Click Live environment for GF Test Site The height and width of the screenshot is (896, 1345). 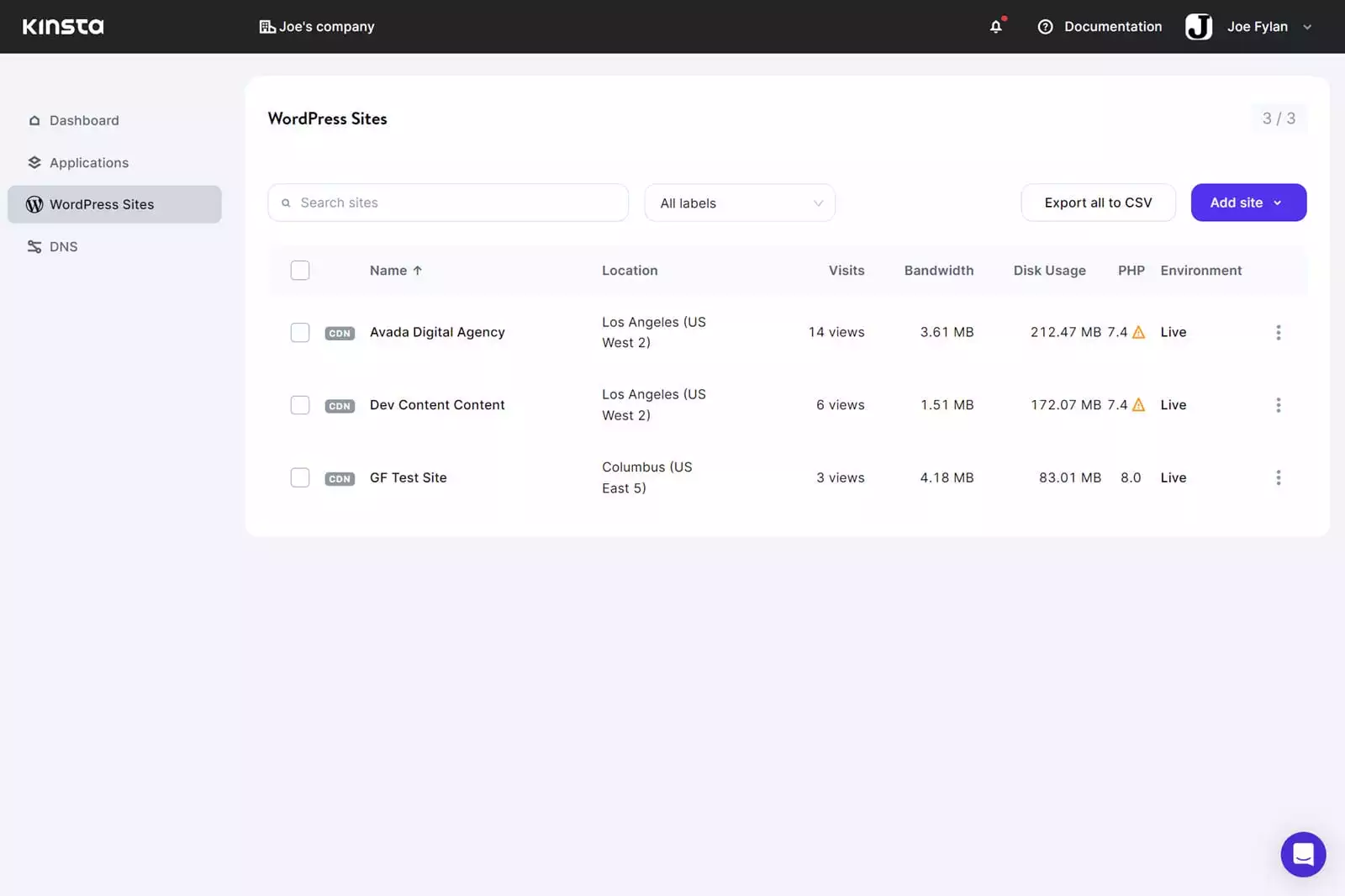tap(1174, 477)
